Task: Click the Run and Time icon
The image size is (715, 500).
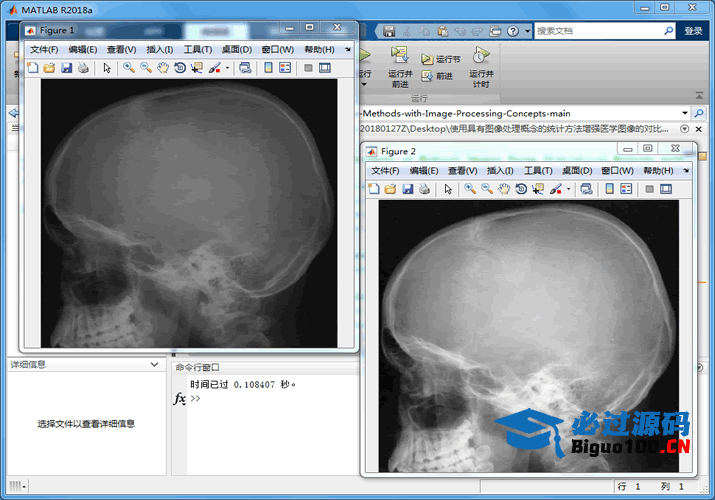Action: coord(481,64)
